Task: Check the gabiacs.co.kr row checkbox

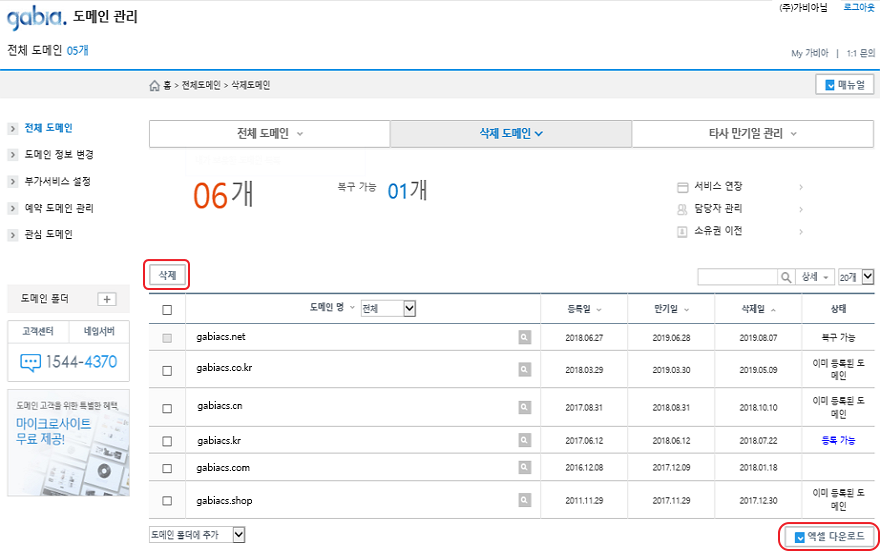Action: pos(167,370)
